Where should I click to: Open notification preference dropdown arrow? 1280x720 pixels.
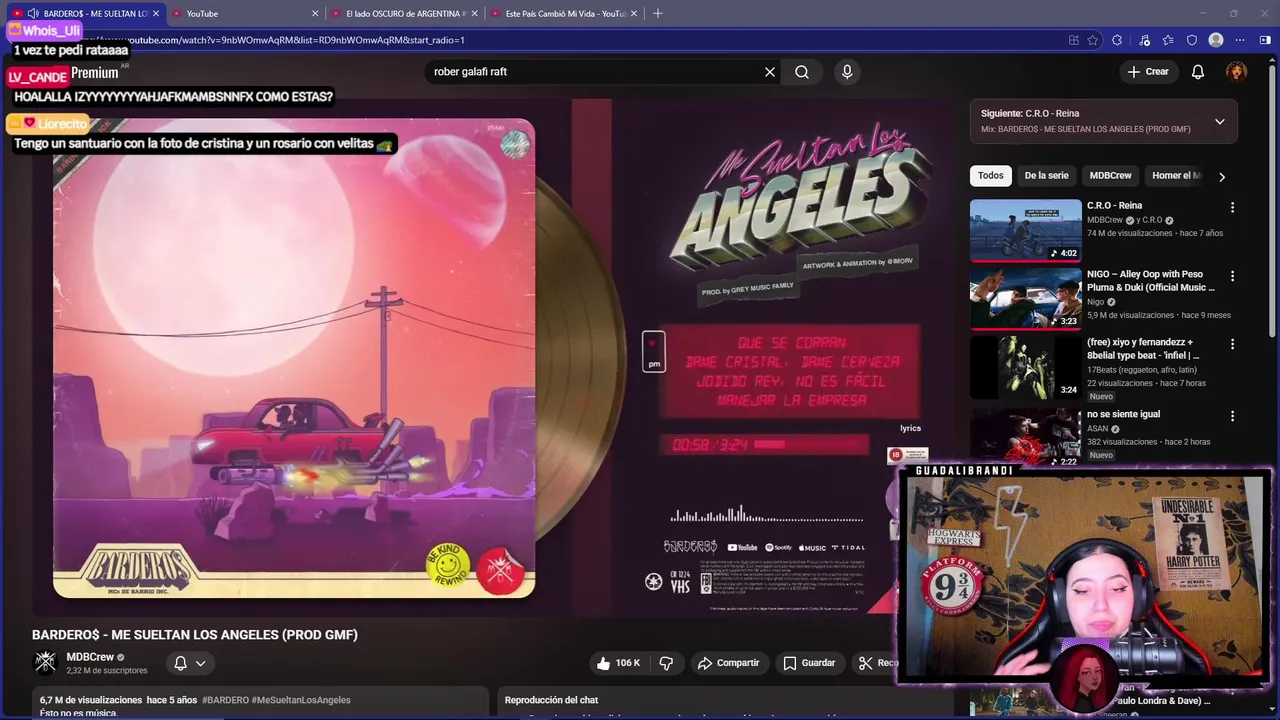coord(201,663)
